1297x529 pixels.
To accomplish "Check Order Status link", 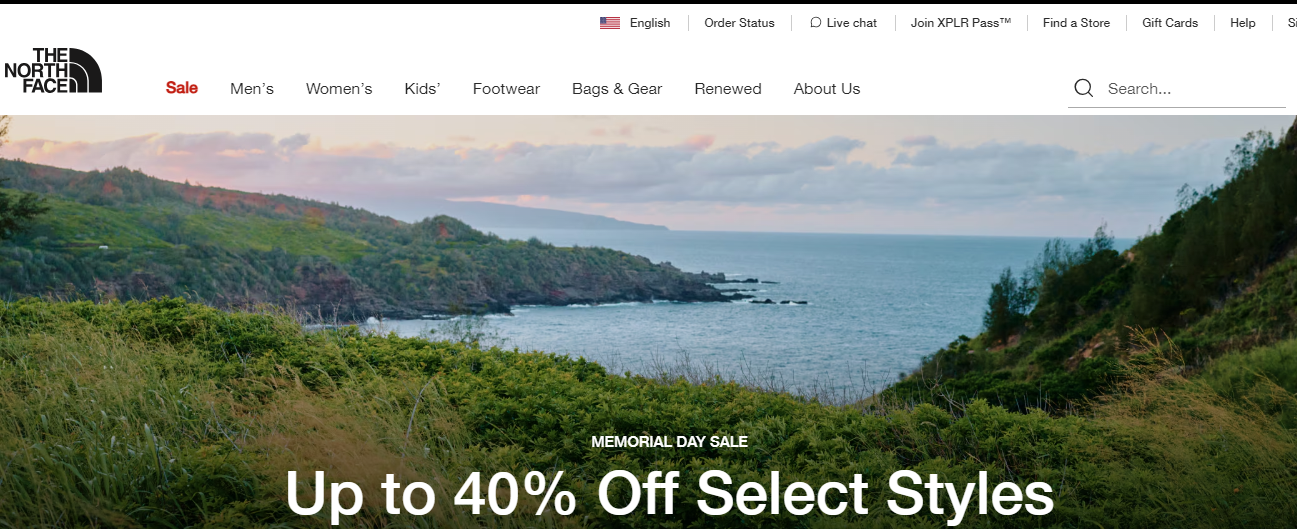I will pyautogui.click(x=739, y=23).
